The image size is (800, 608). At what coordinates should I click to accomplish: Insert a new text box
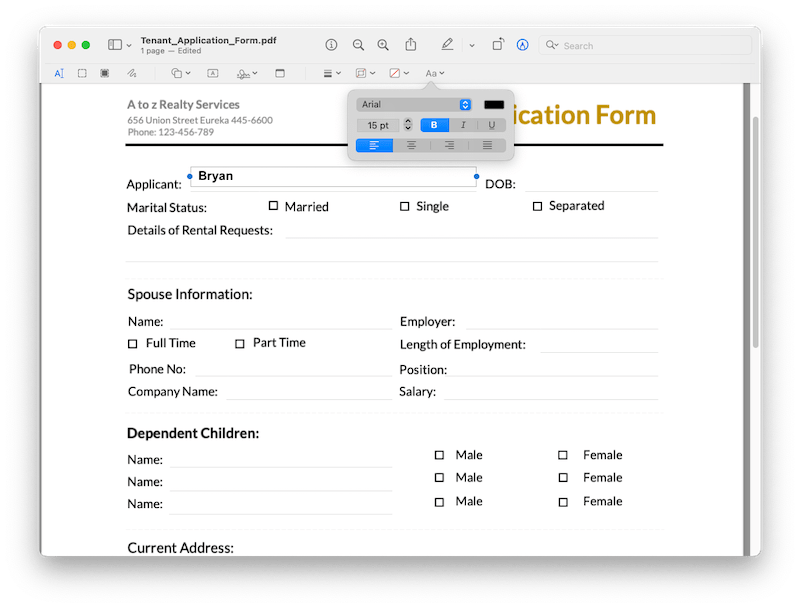click(213, 73)
